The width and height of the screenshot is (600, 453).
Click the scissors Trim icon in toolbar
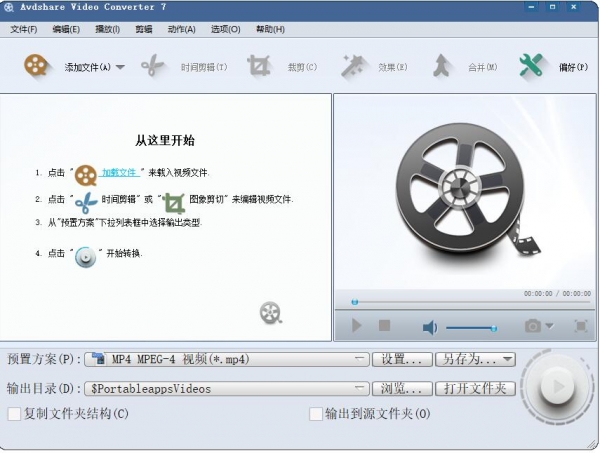click(x=152, y=66)
